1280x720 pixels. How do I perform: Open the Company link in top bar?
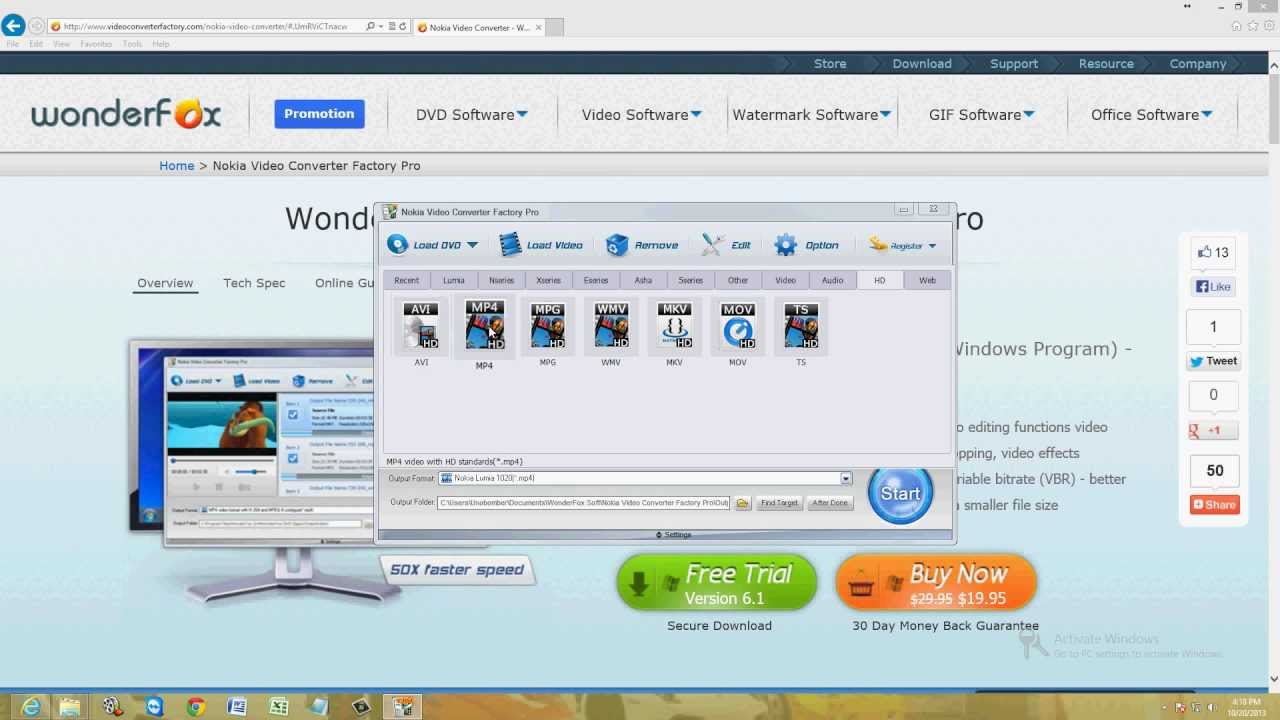1198,63
